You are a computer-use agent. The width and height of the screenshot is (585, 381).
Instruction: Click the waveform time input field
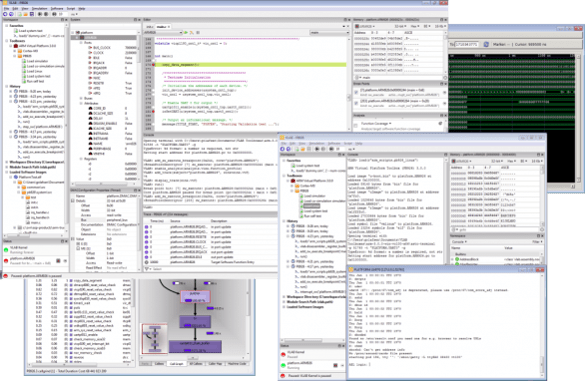tap(466, 44)
